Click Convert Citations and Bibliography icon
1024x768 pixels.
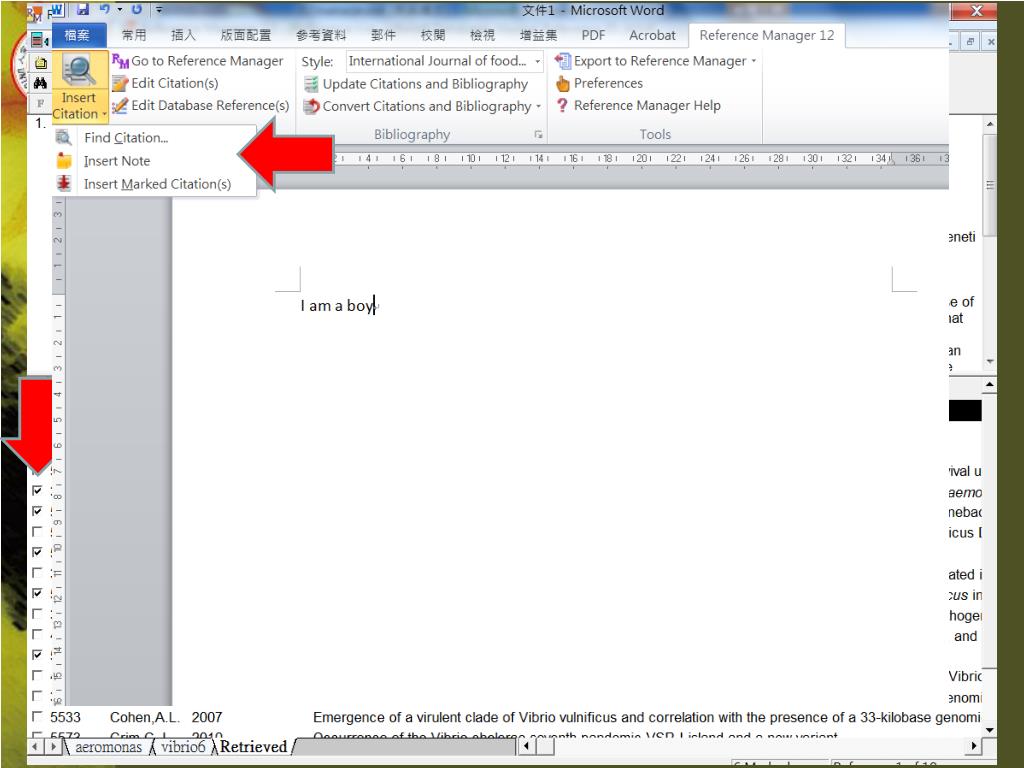click(311, 106)
